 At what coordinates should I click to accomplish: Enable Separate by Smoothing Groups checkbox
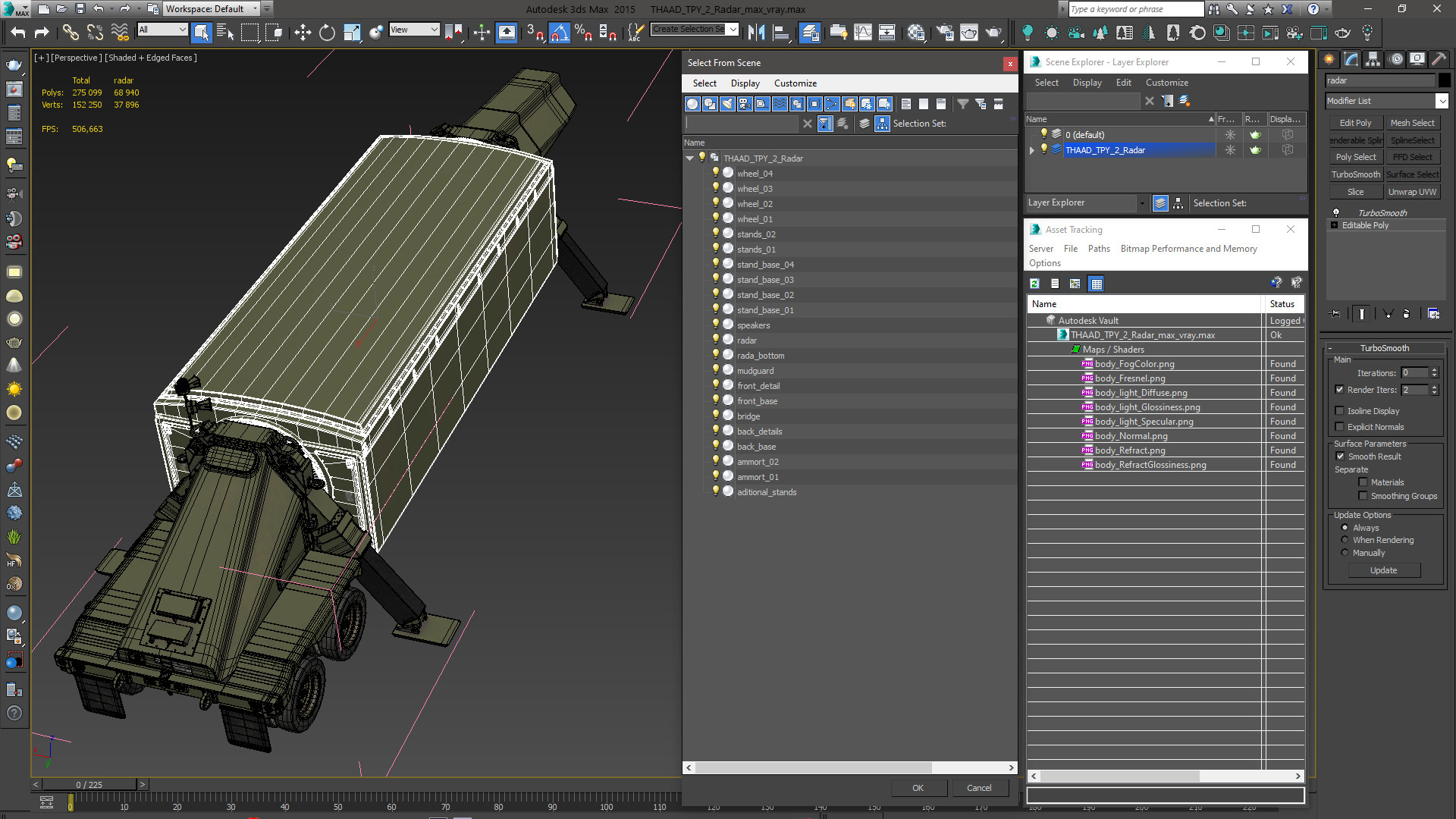tap(1363, 496)
